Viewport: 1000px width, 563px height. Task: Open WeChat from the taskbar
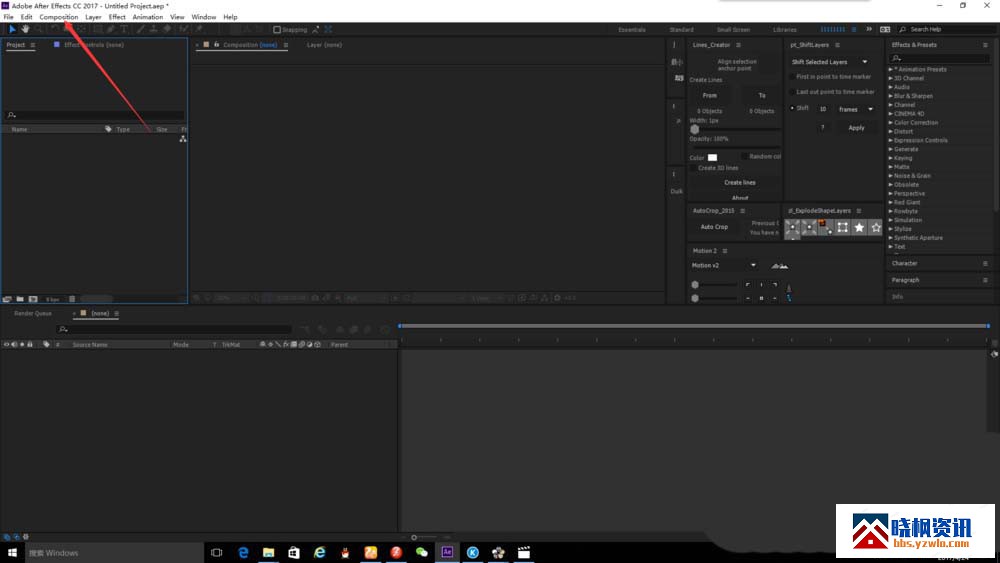(x=422, y=552)
